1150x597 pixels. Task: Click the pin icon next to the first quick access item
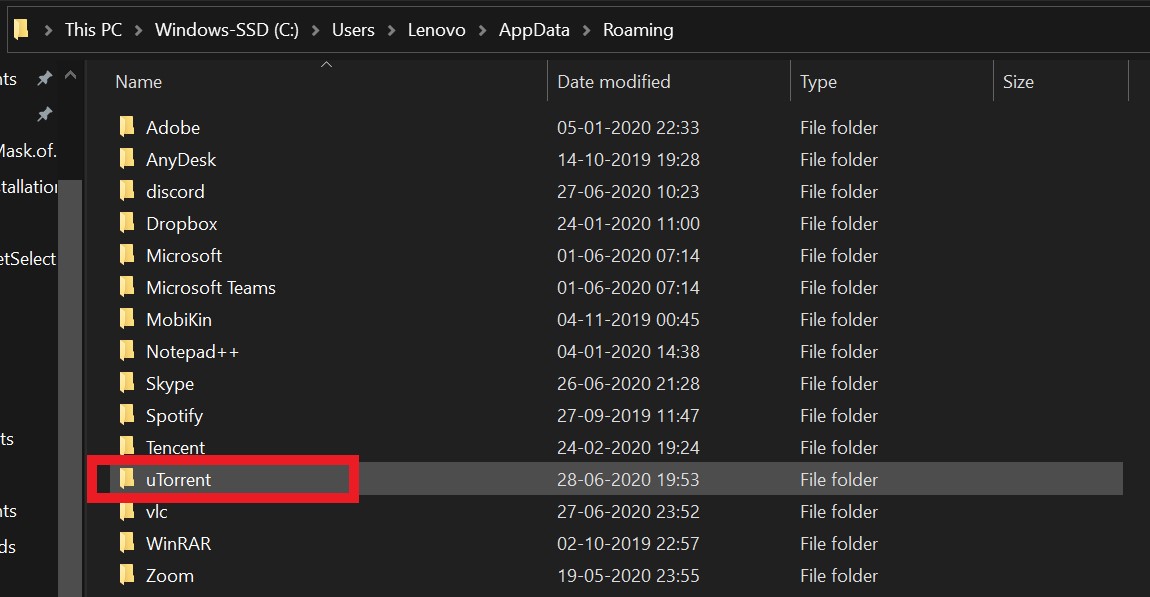click(x=45, y=78)
